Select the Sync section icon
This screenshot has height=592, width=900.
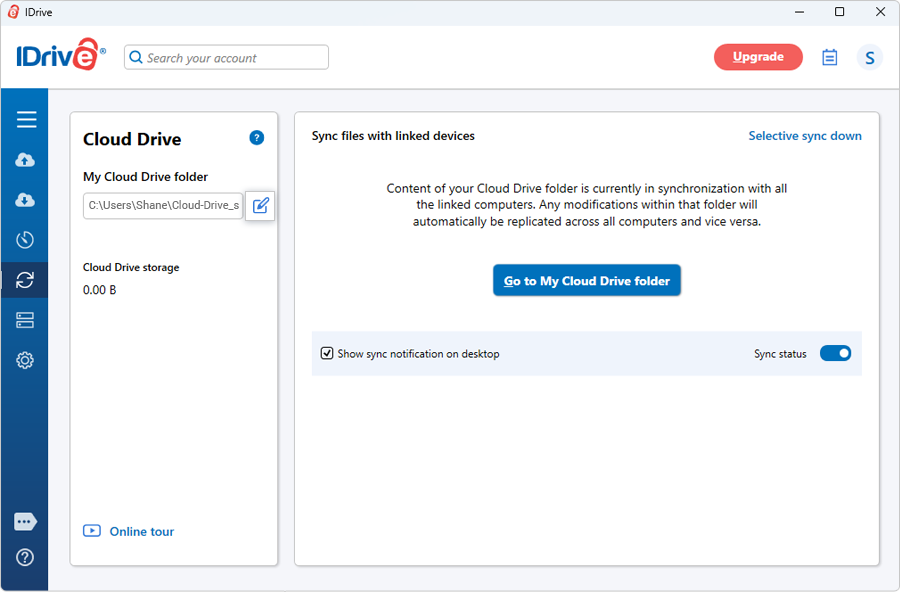pos(26,280)
